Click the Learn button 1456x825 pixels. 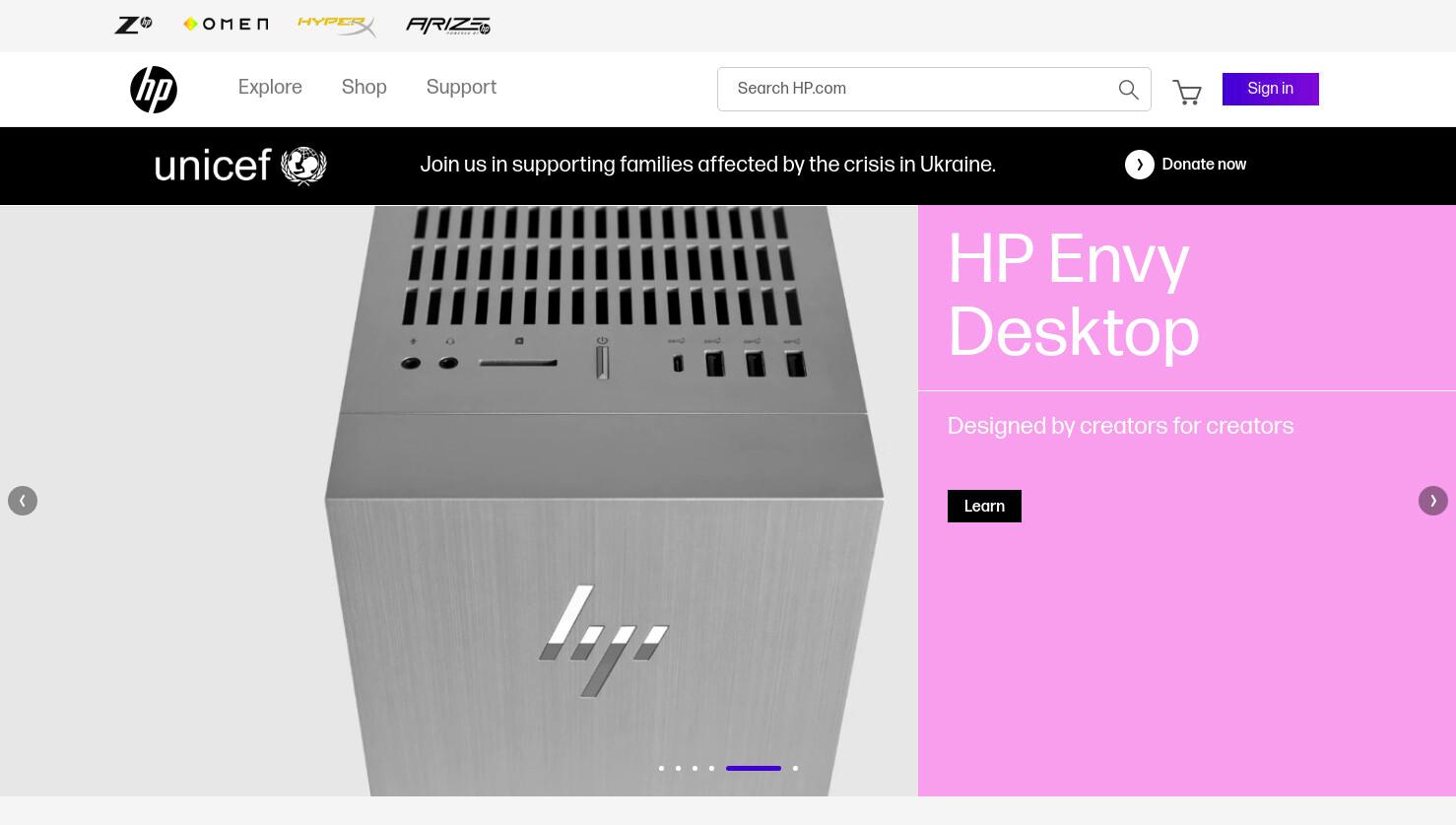[984, 506]
